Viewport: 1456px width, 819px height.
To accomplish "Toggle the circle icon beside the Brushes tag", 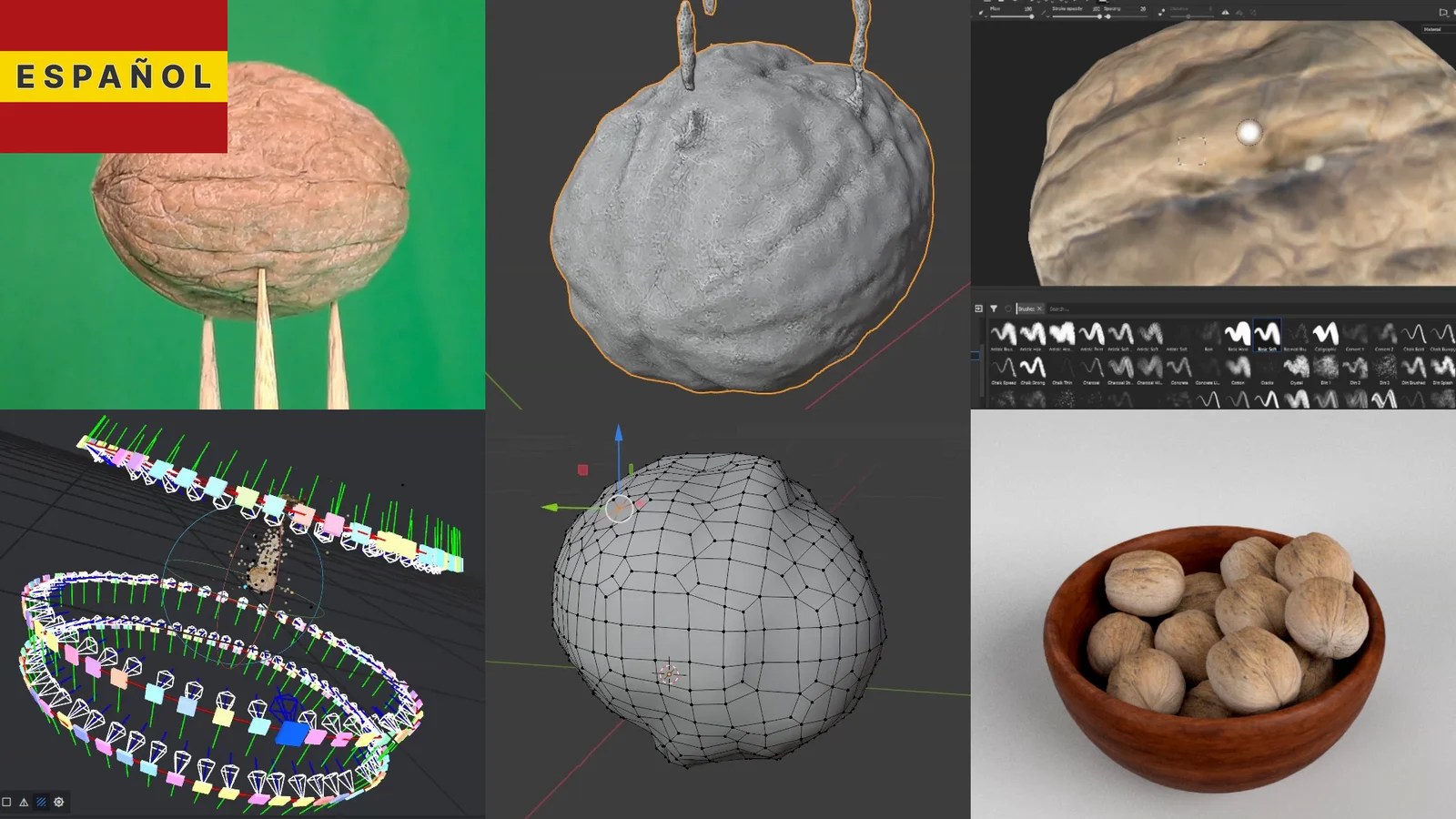I will point(1008,308).
